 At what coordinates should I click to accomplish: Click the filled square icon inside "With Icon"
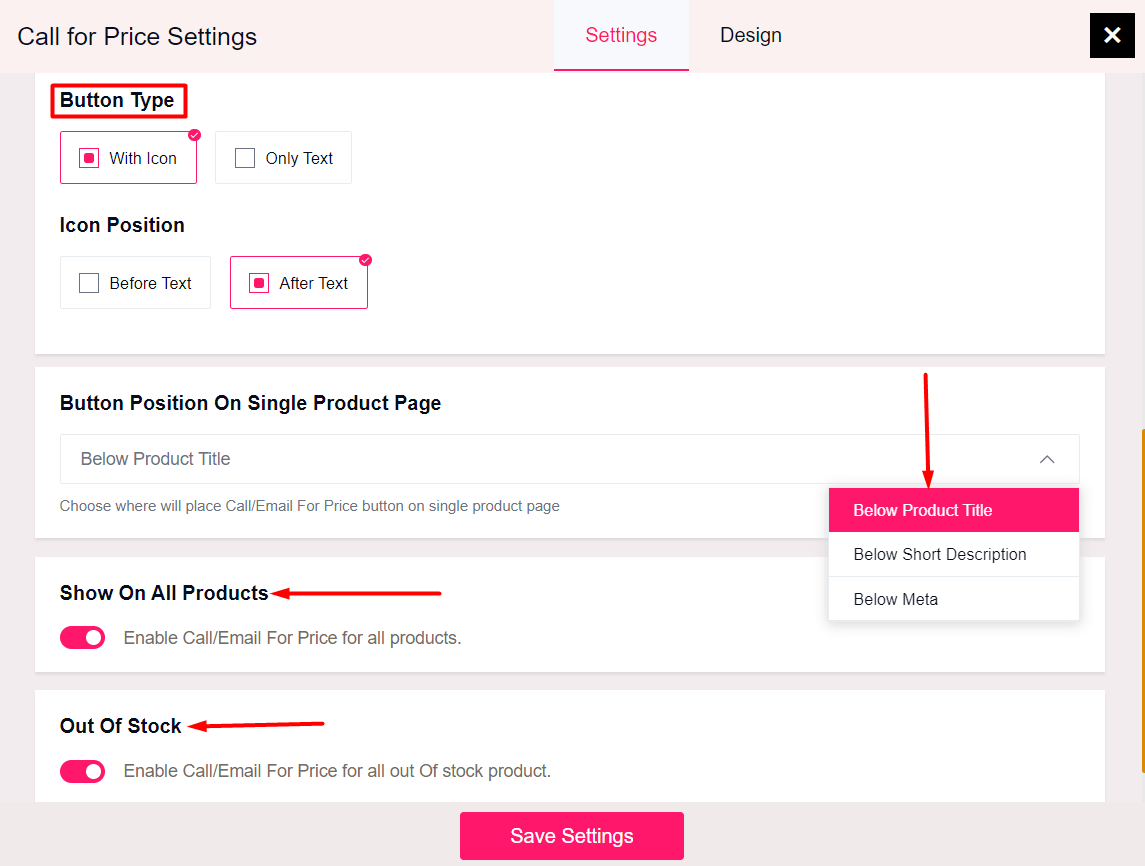88,157
